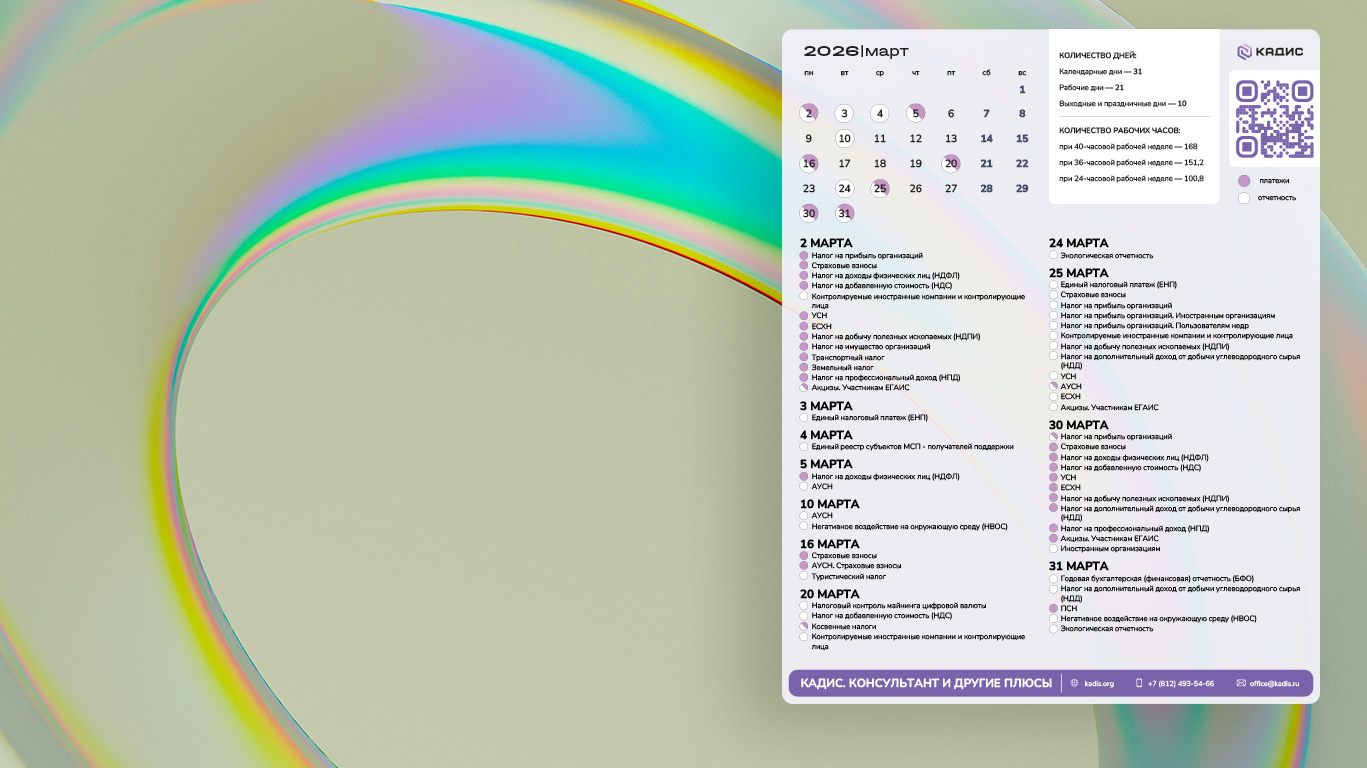Screen dimensions: 1367x768
Task: Click the globe icon beside kadis.org
Action: coord(1075,684)
